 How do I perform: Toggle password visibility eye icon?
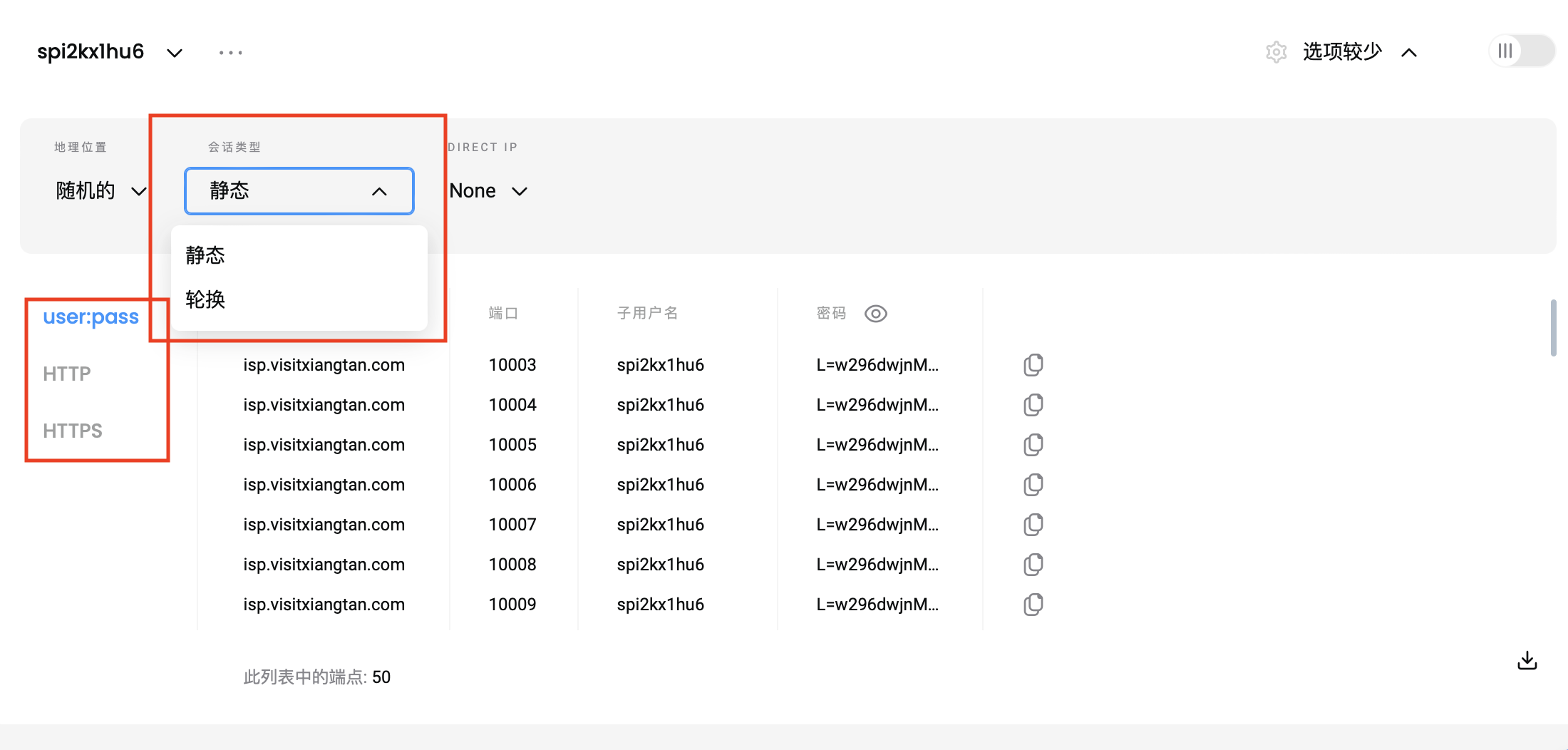point(876,314)
